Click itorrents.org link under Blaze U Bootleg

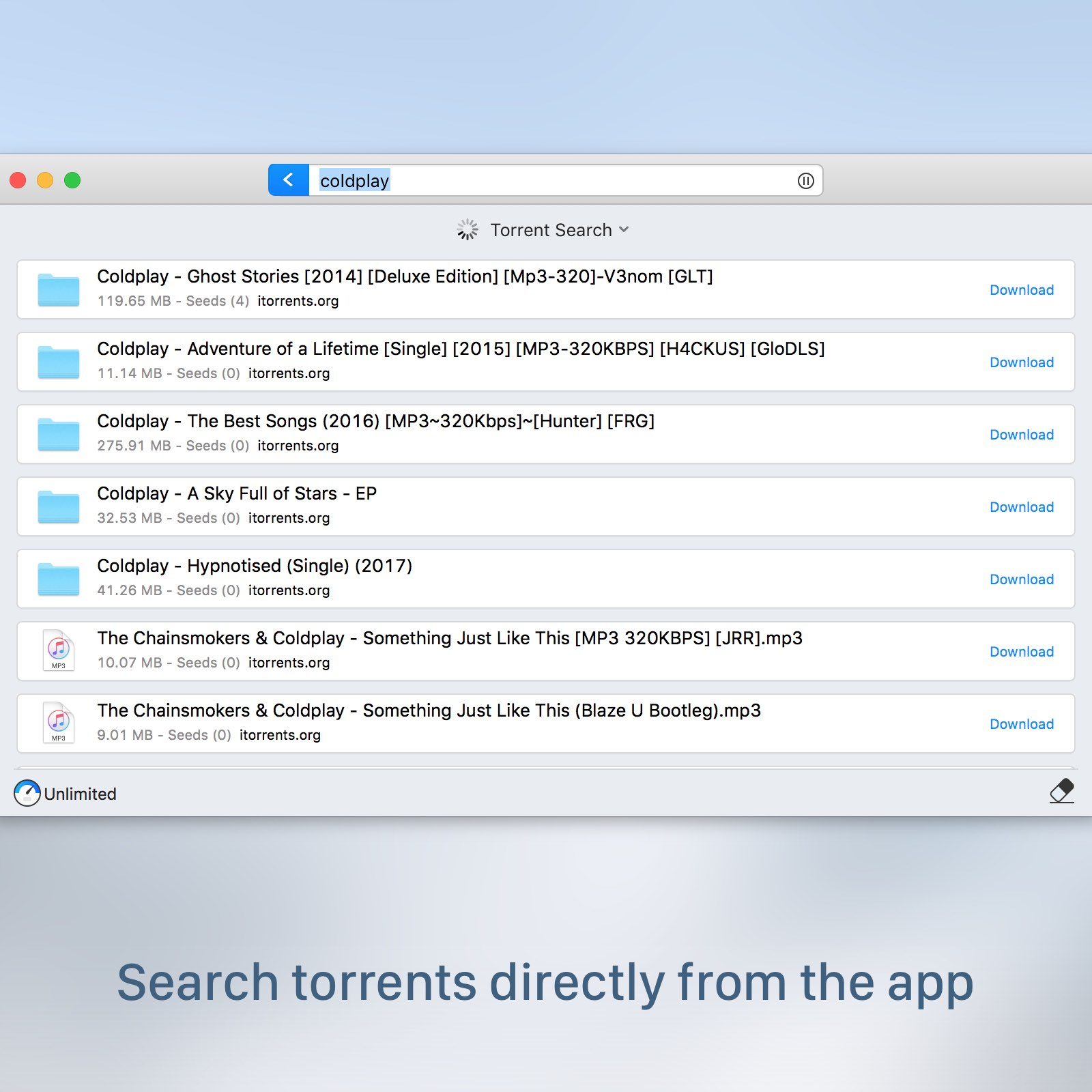[x=281, y=735]
